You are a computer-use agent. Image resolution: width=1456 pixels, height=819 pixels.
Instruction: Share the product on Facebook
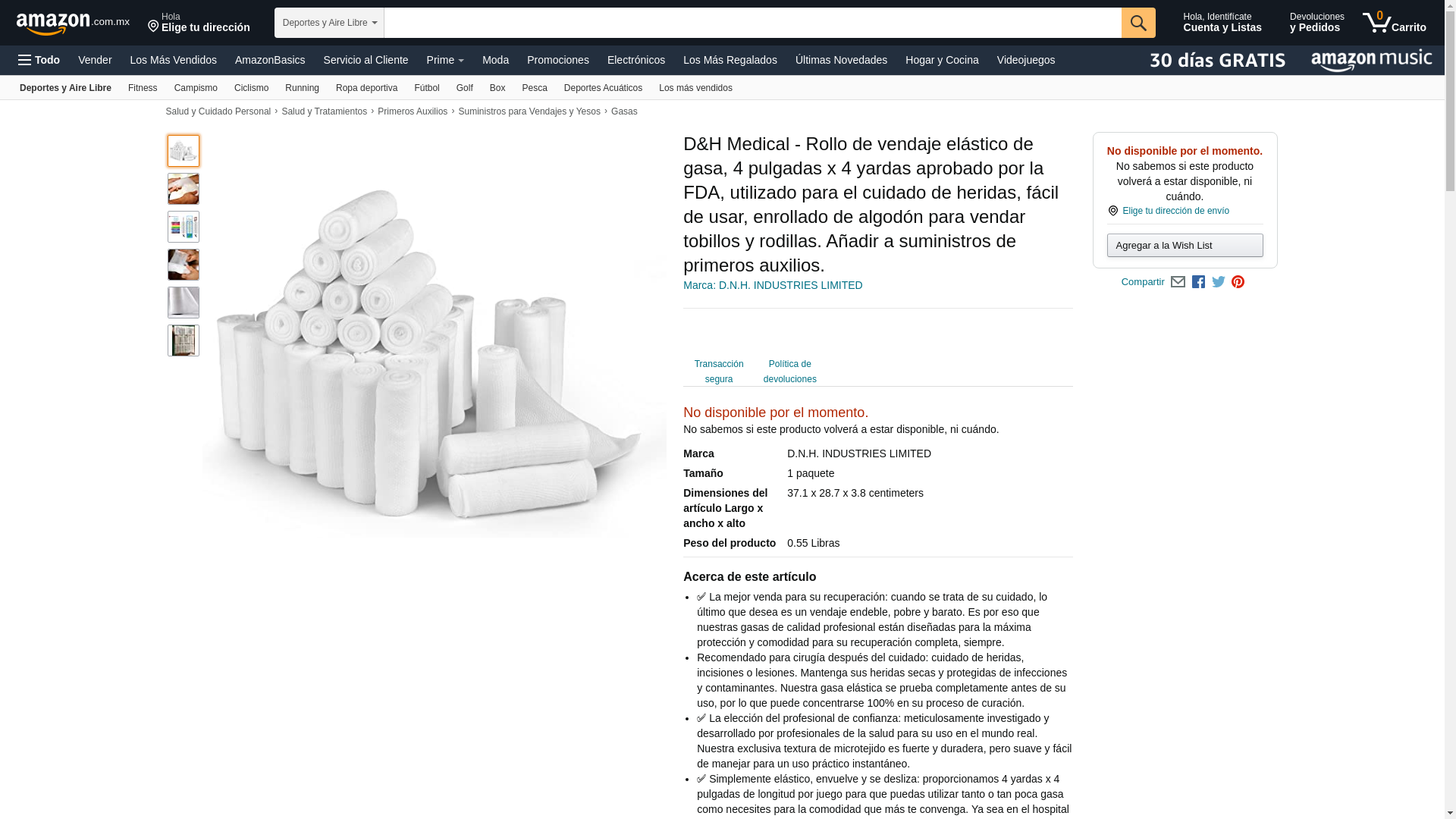coord(1198,282)
